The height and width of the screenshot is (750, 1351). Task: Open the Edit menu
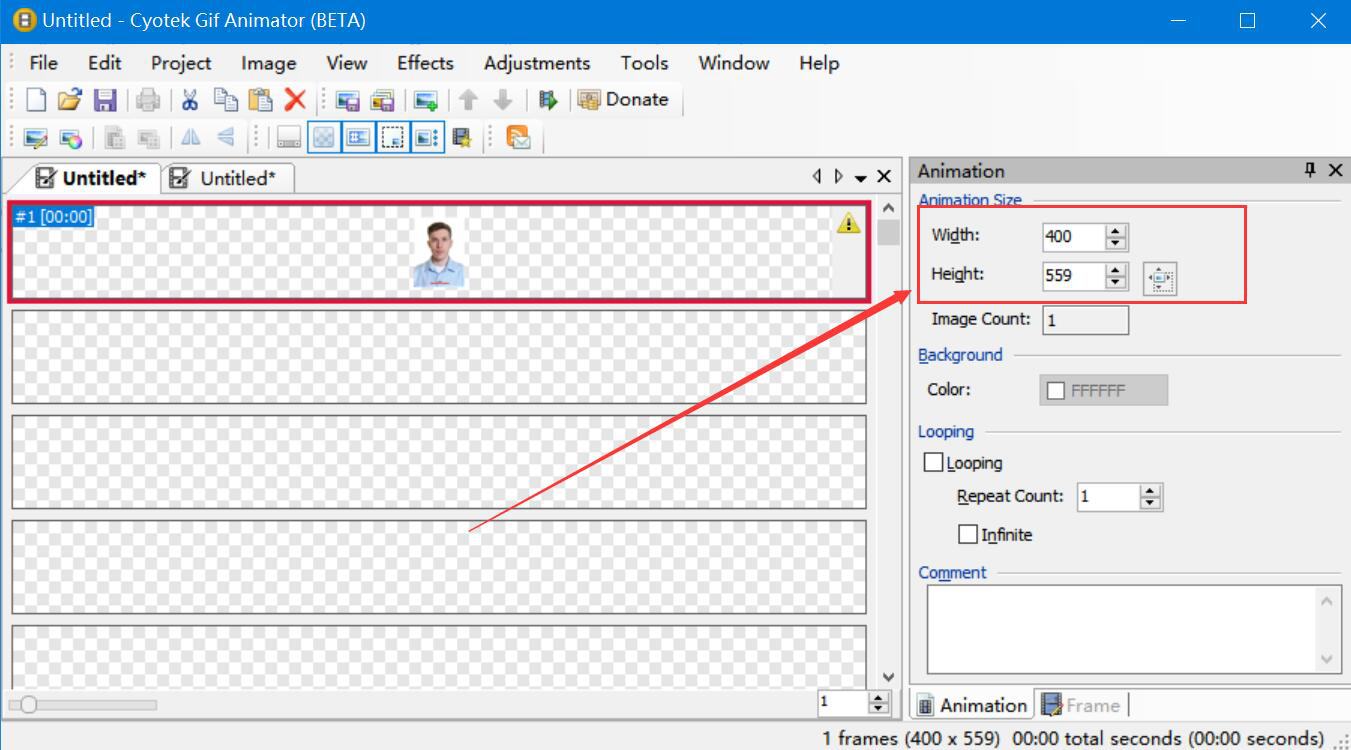point(105,63)
